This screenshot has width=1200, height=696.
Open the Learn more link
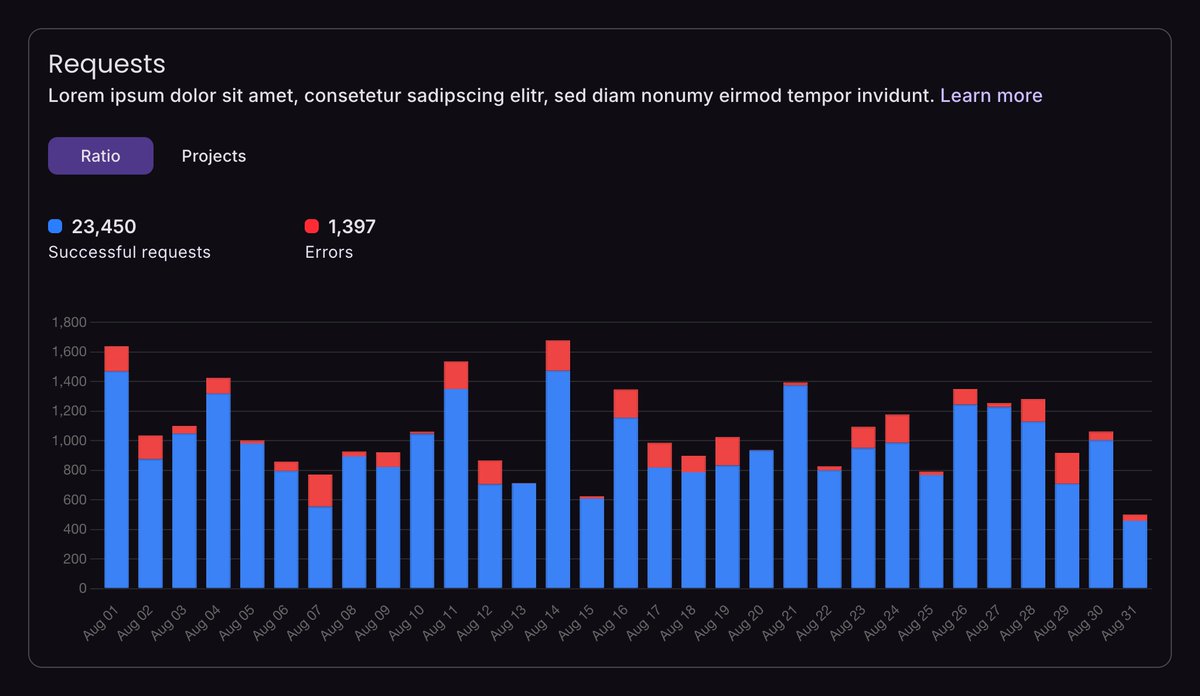991,95
